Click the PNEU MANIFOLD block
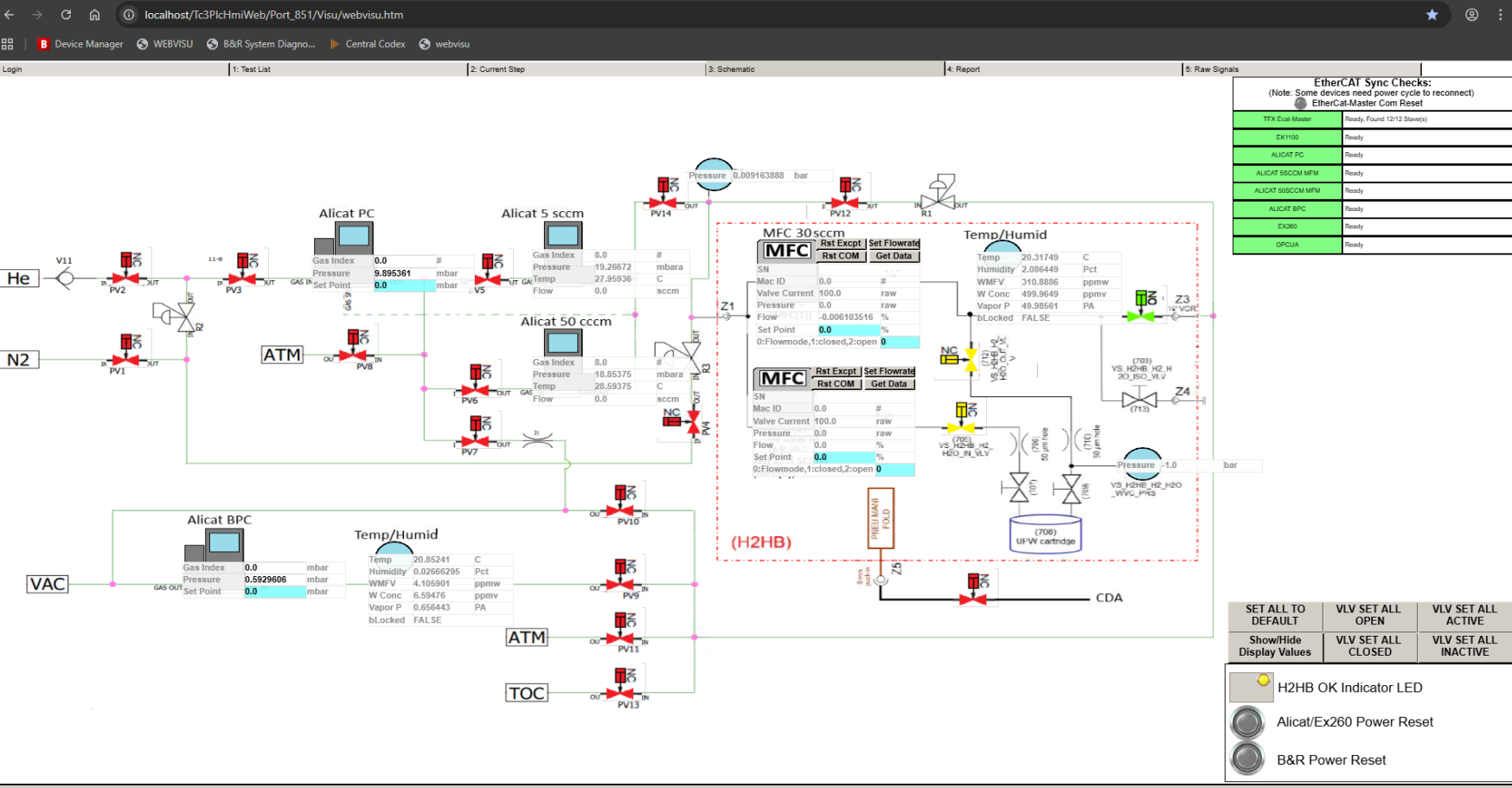 pos(881,519)
